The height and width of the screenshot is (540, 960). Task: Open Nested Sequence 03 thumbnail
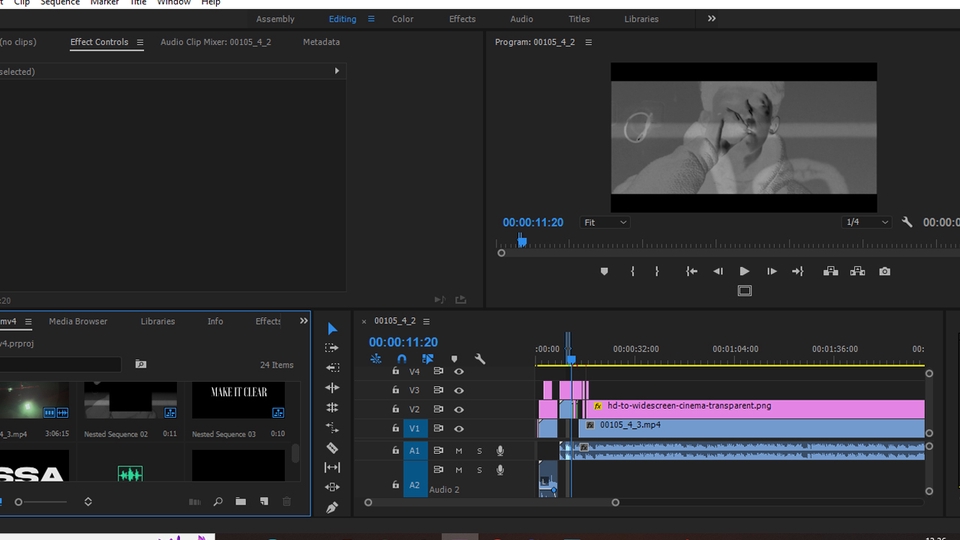pyautogui.click(x=238, y=400)
